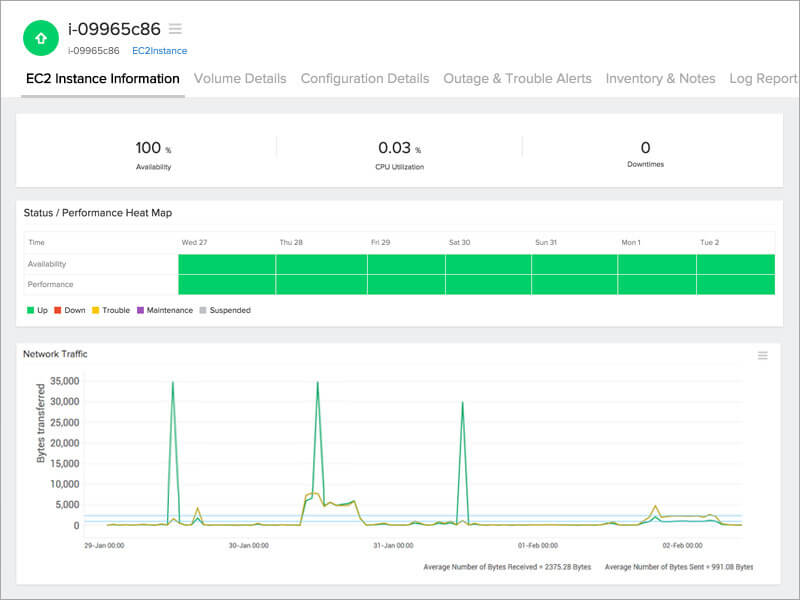Open the Configuration Details tab
The width and height of the screenshot is (800, 600).
(365, 79)
